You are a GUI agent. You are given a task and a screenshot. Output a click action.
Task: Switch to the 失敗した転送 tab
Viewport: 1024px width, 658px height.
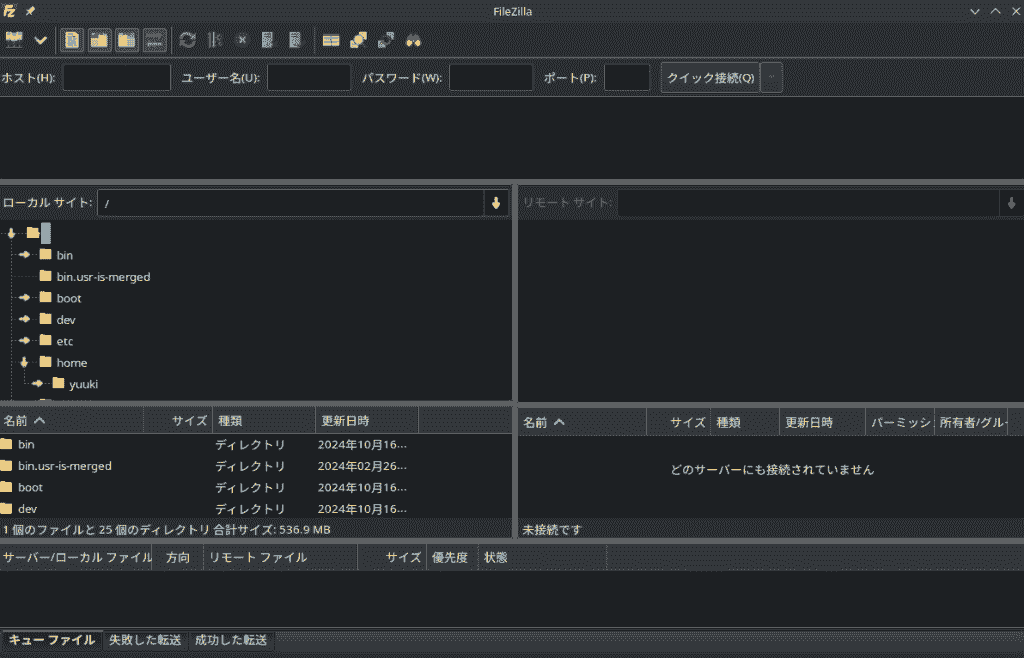click(x=145, y=640)
